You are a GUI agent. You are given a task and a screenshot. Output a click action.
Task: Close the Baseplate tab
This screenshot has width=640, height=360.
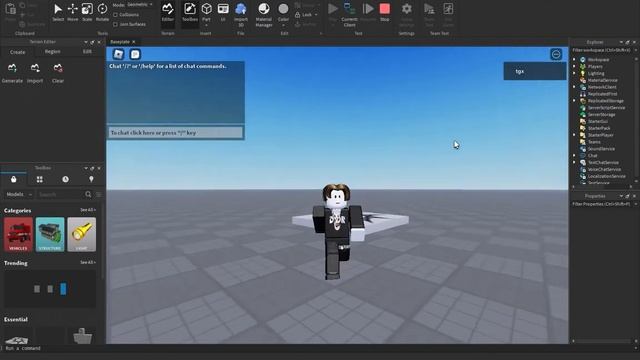[x=134, y=42]
